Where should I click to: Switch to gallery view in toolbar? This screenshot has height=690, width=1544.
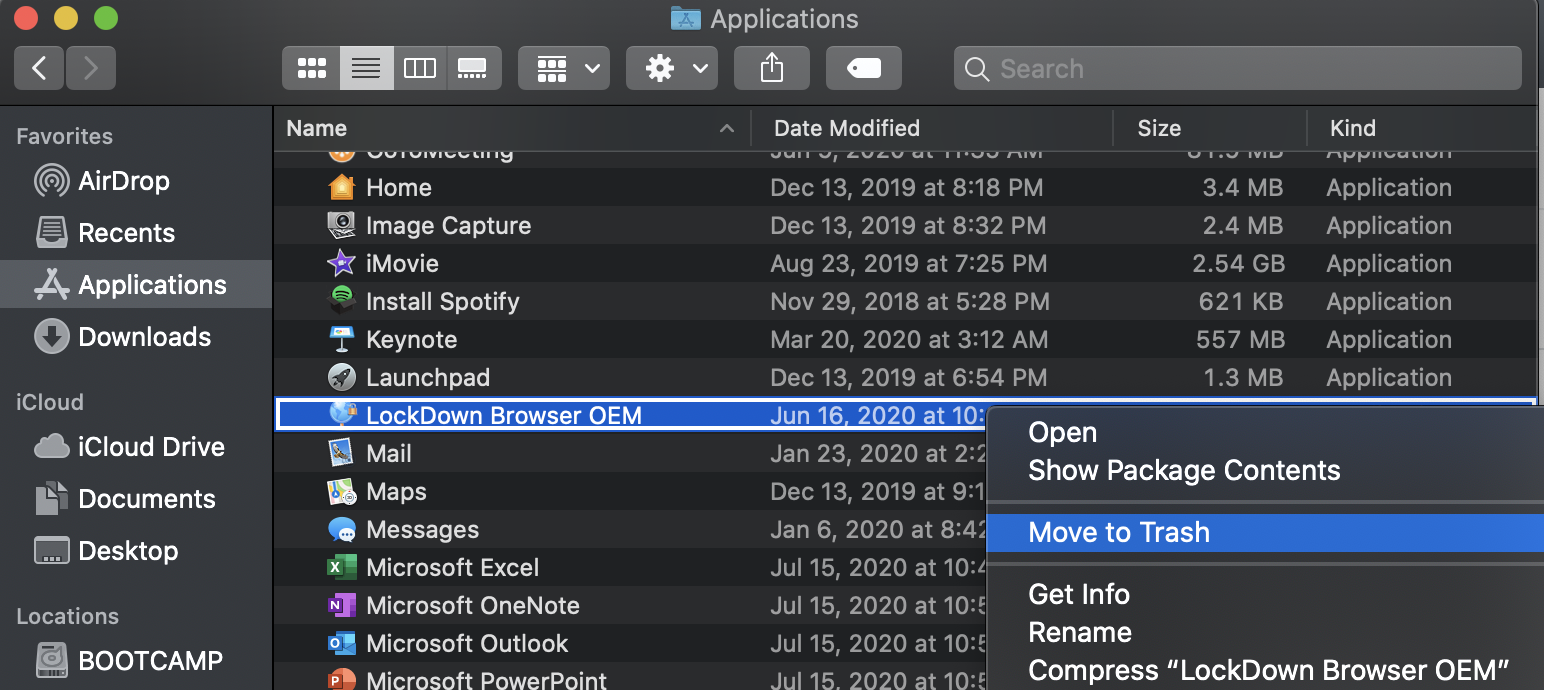click(x=471, y=68)
